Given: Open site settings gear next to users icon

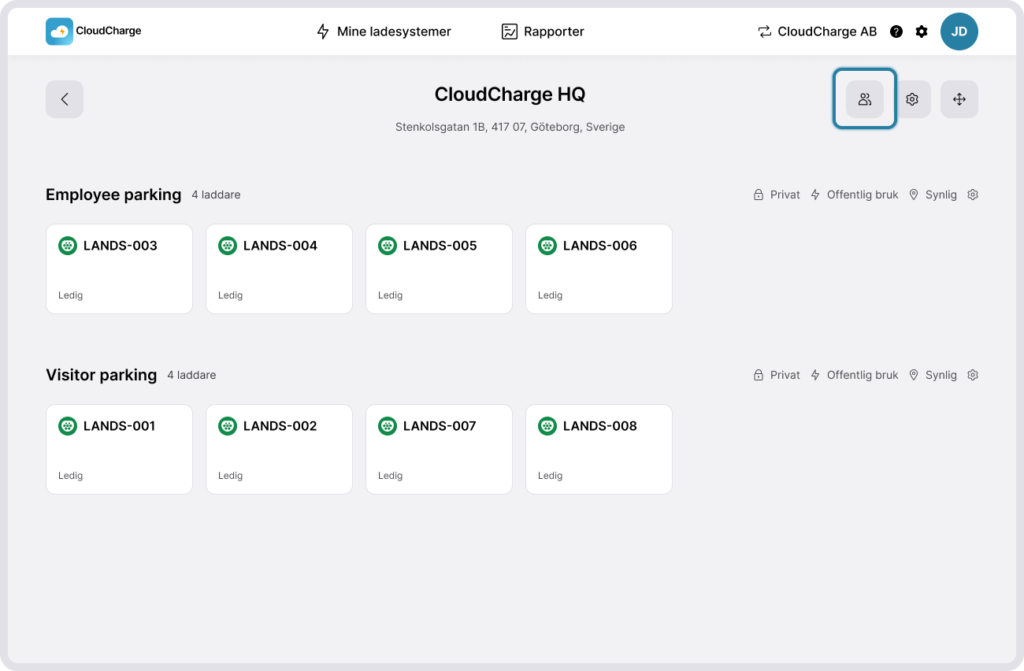Looking at the screenshot, I should click(x=912, y=99).
